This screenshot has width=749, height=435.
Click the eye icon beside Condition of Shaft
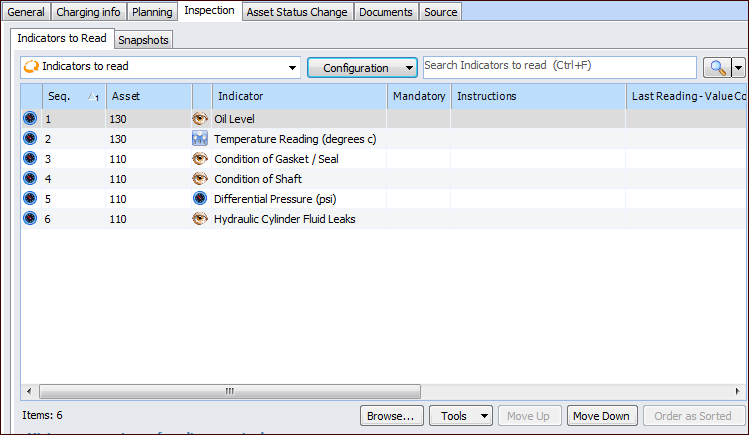200,179
